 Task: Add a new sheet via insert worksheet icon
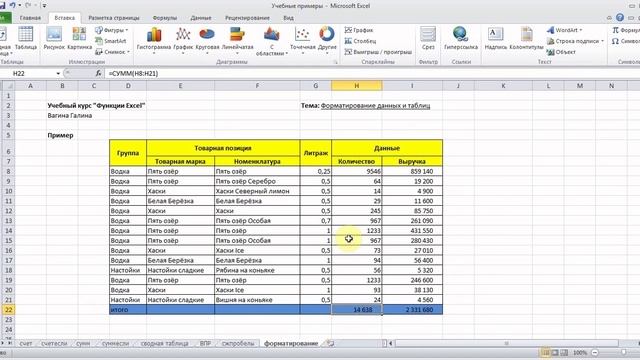[331, 344]
